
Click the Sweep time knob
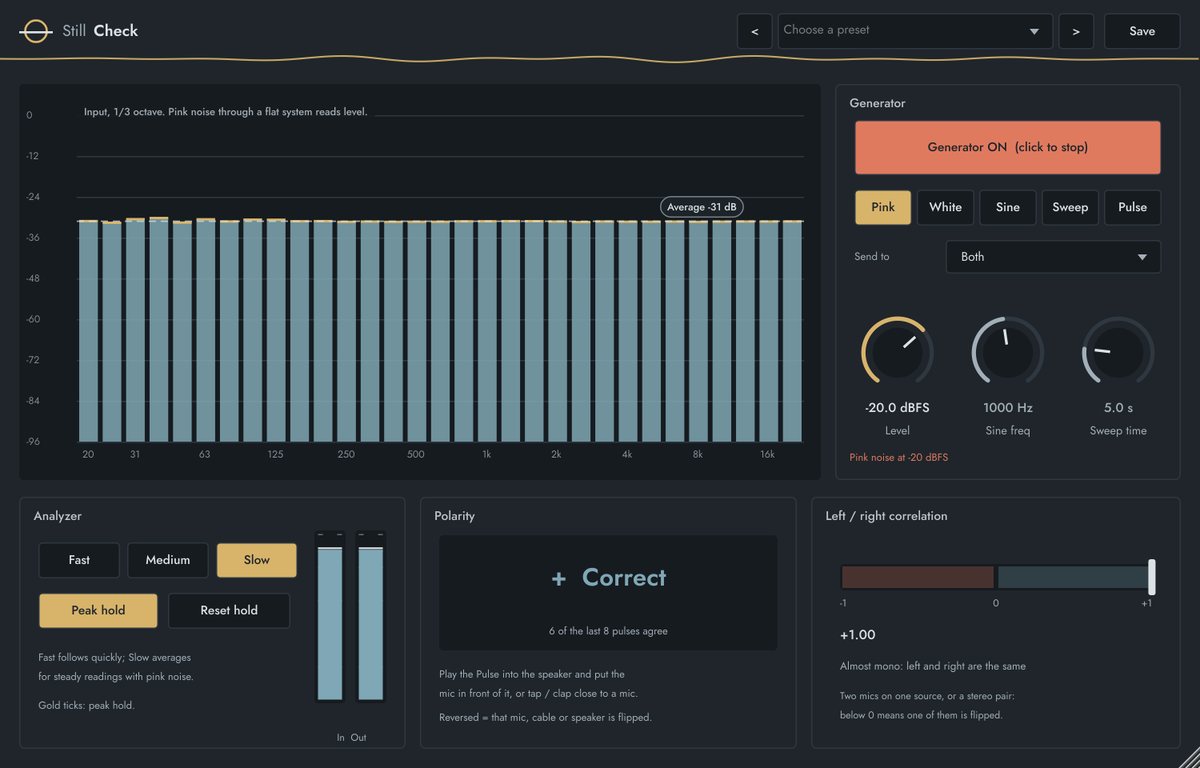(x=1118, y=352)
